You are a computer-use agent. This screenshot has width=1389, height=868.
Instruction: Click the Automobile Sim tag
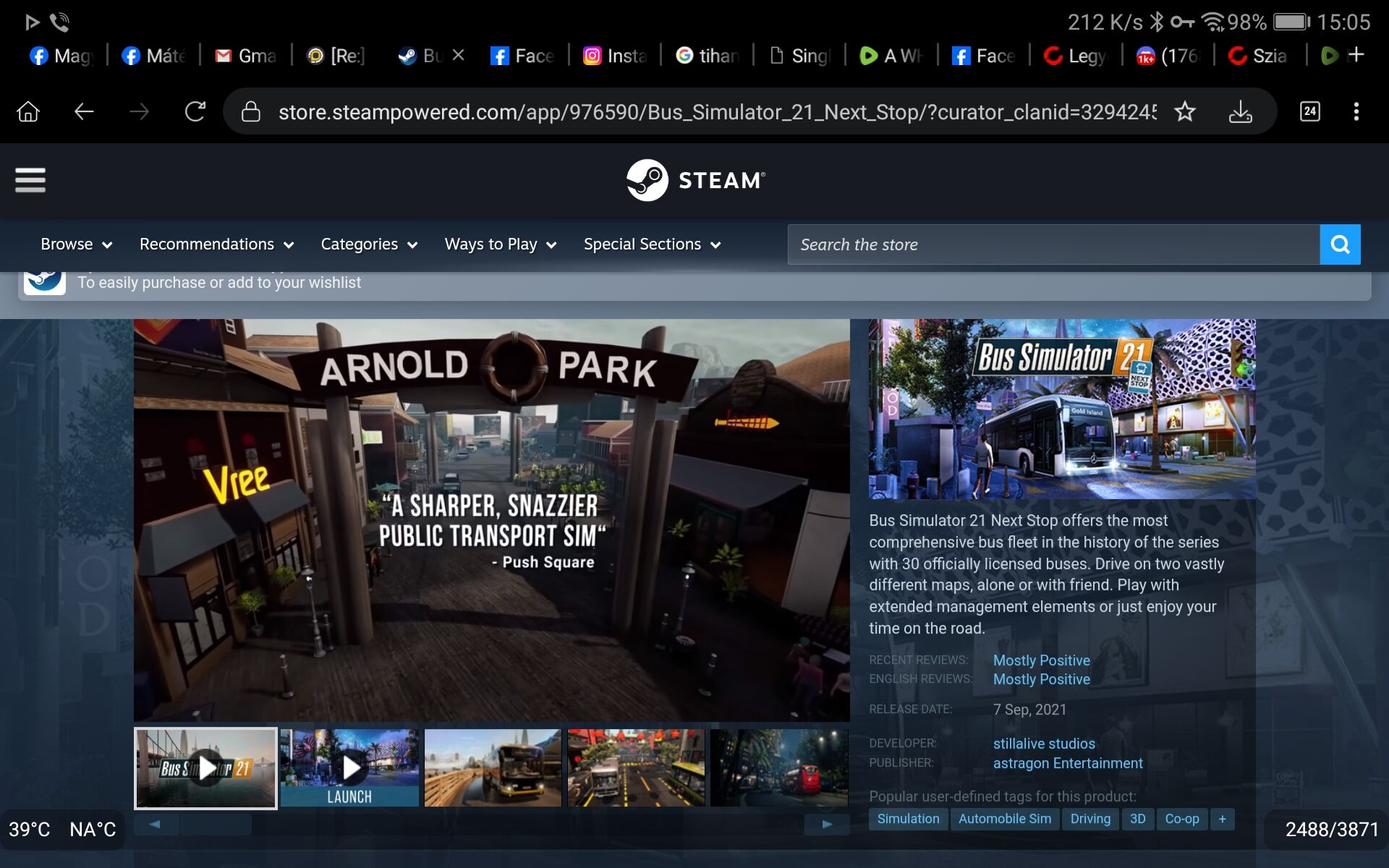[x=1004, y=819]
